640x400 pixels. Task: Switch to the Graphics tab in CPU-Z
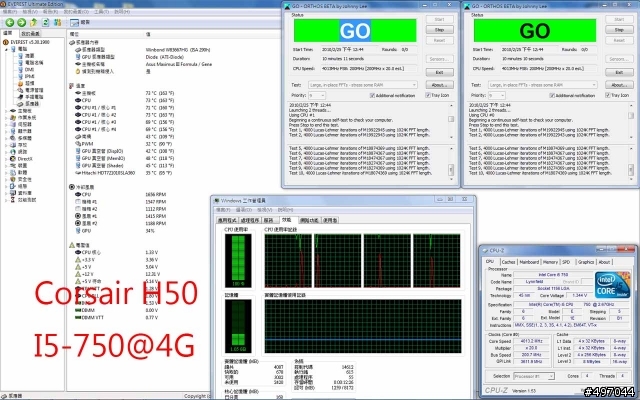(x=586, y=262)
